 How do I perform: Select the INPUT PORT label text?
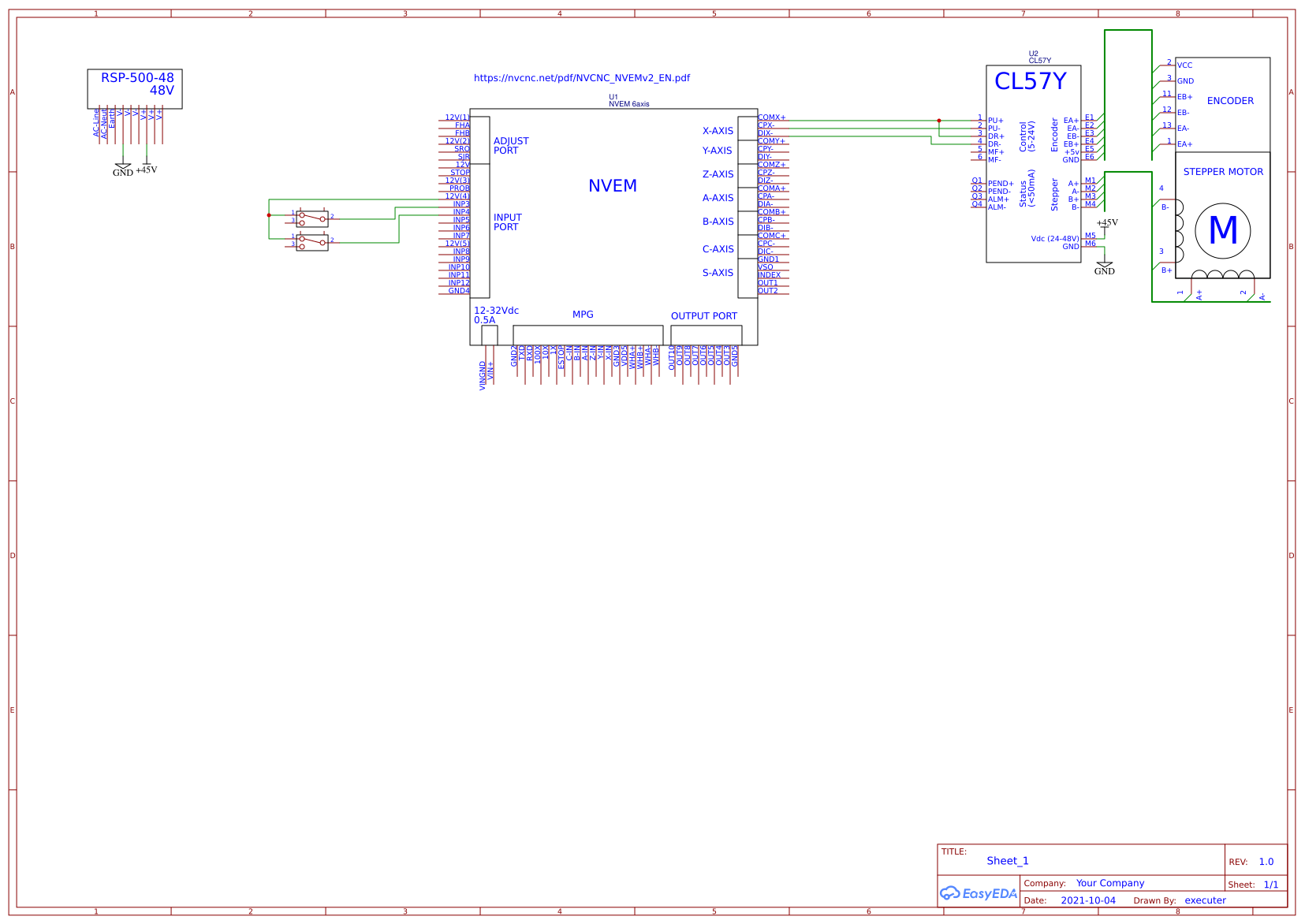pos(509,222)
